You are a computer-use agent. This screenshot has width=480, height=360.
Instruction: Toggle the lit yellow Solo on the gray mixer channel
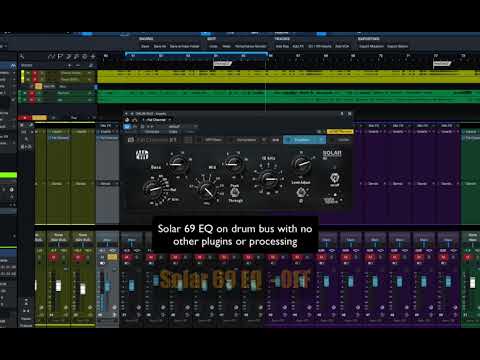pos(112,257)
